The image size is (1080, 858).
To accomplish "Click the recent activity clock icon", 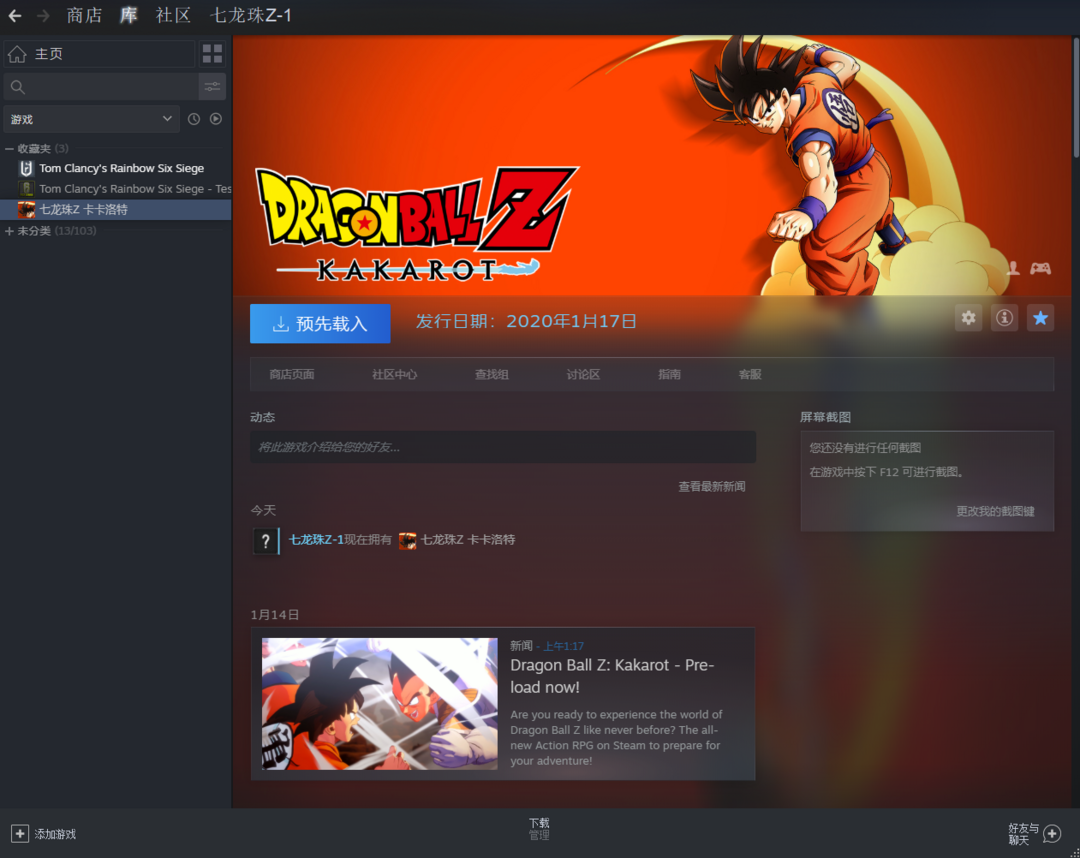I will click(x=194, y=119).
